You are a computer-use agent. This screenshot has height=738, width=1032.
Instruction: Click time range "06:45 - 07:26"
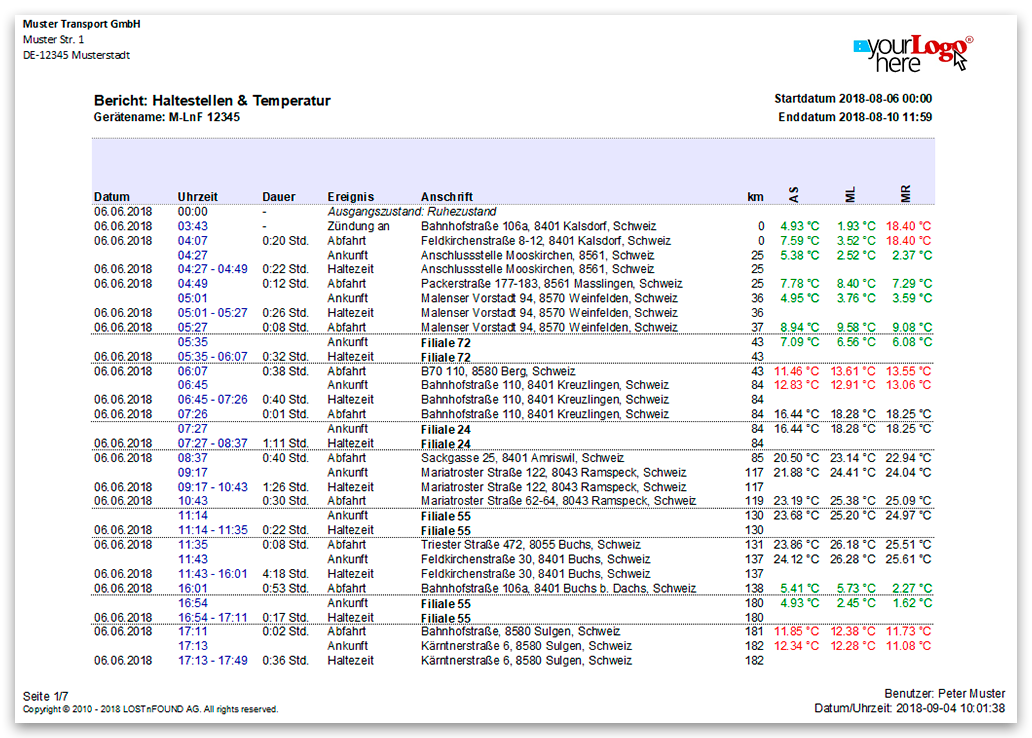tap(213, 400)
